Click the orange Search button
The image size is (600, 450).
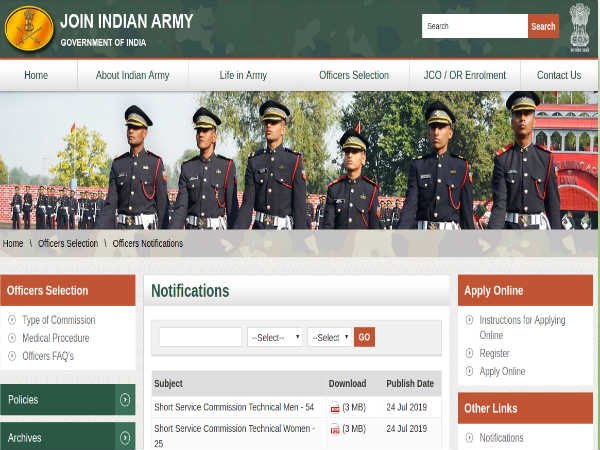(x=543, y=26)
